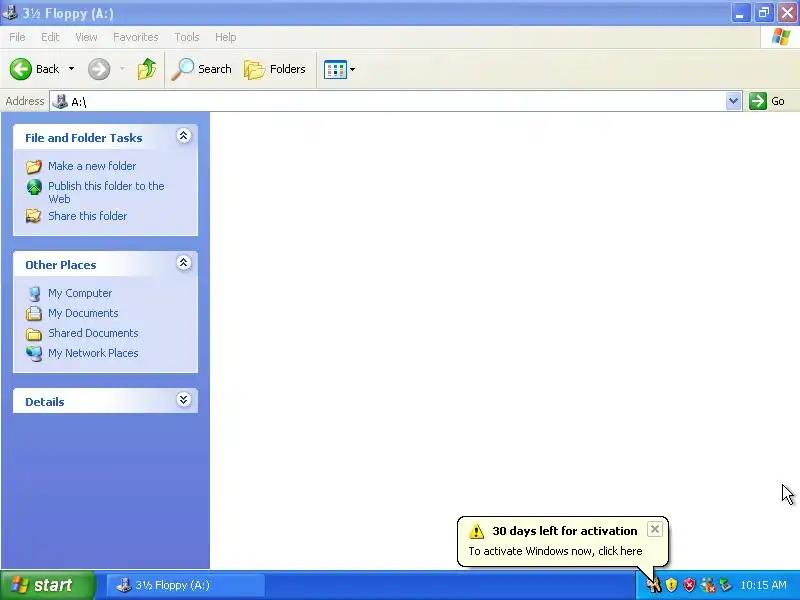Collapse the Other Places panel
Viewport: 800px width, 600px height.
click(184, 263)
